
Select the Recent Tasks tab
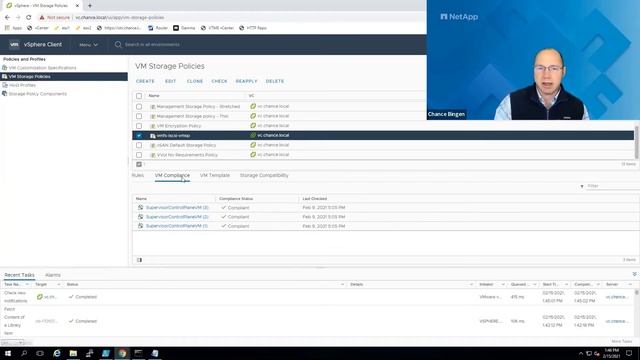(20, 275)
